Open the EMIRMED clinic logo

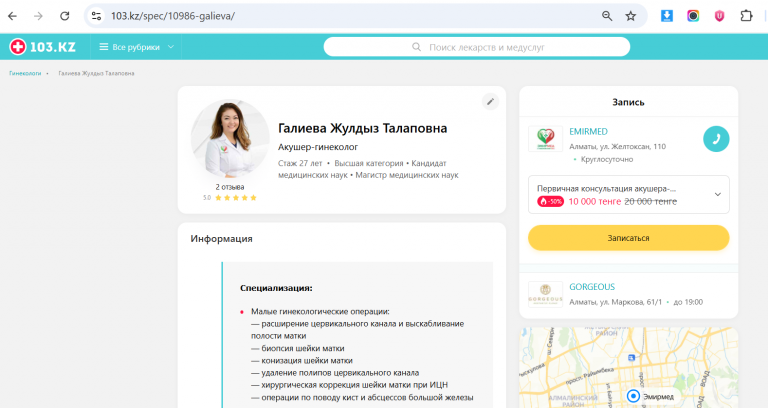coord(546,139)
